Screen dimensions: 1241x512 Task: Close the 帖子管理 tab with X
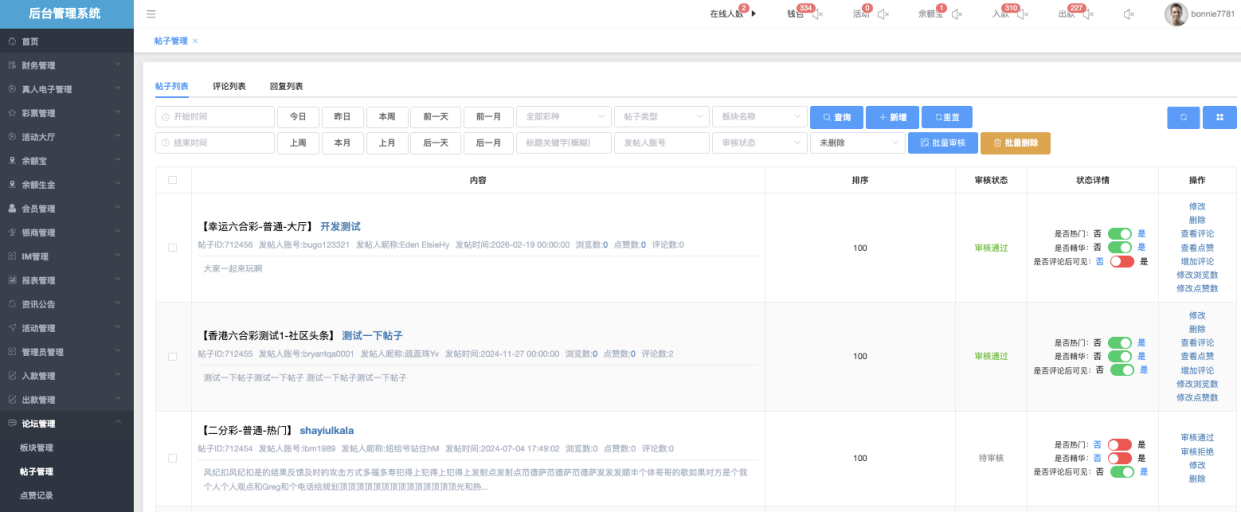pyautogui.click(x=195, y=41)
